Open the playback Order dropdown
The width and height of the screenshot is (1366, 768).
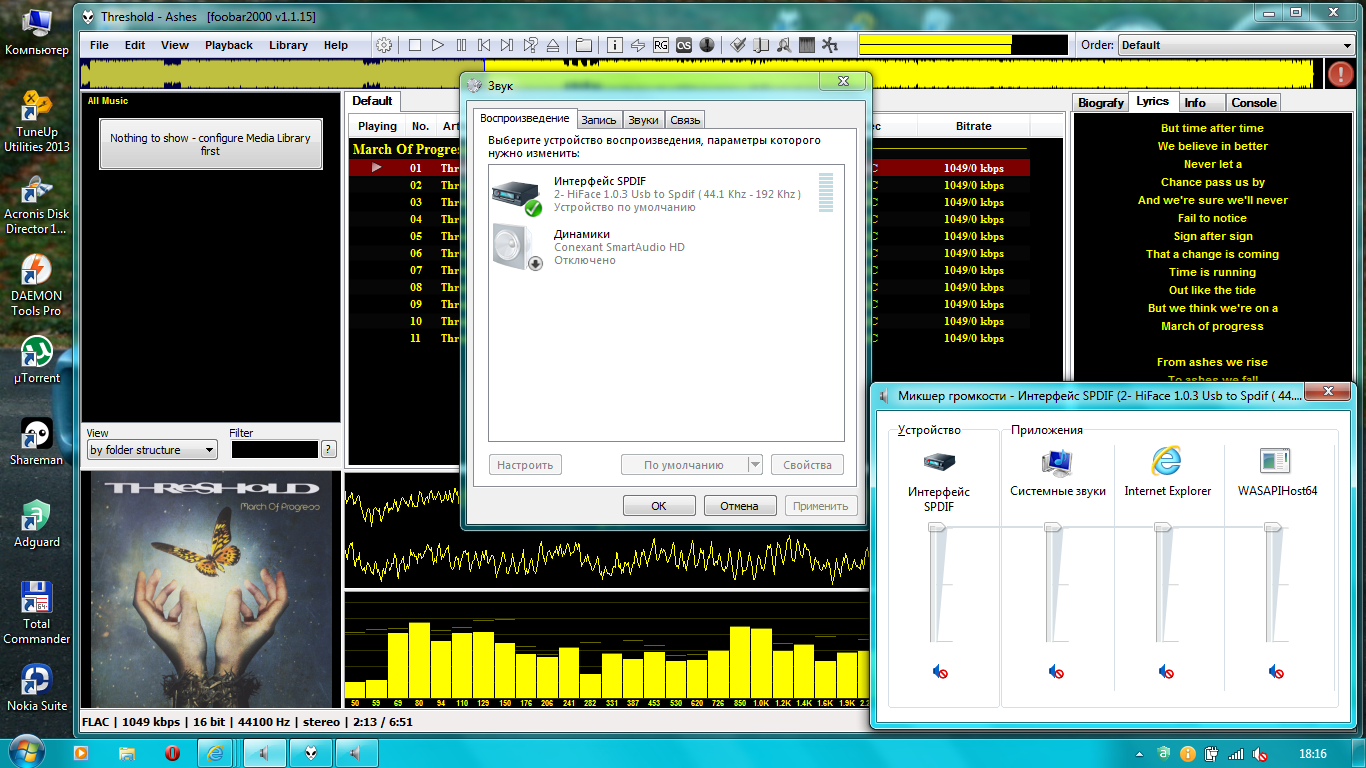coord(1235,45)
